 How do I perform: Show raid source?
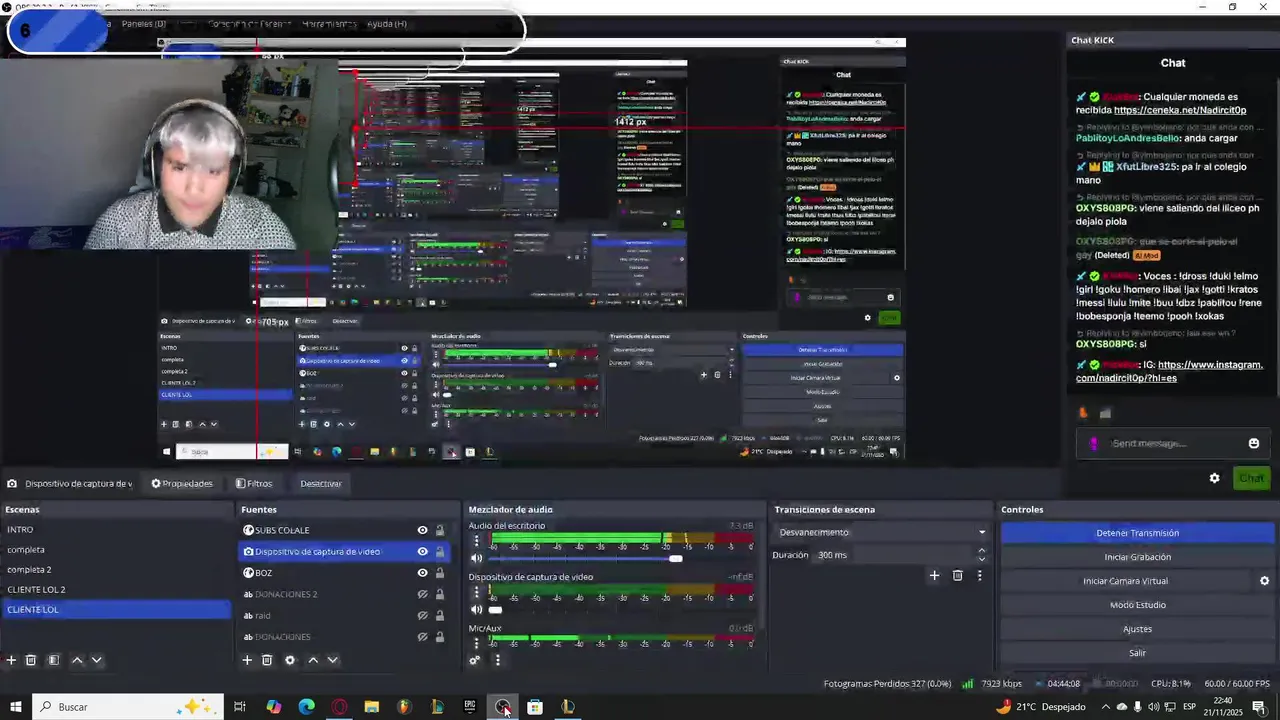tap(422, 616)
